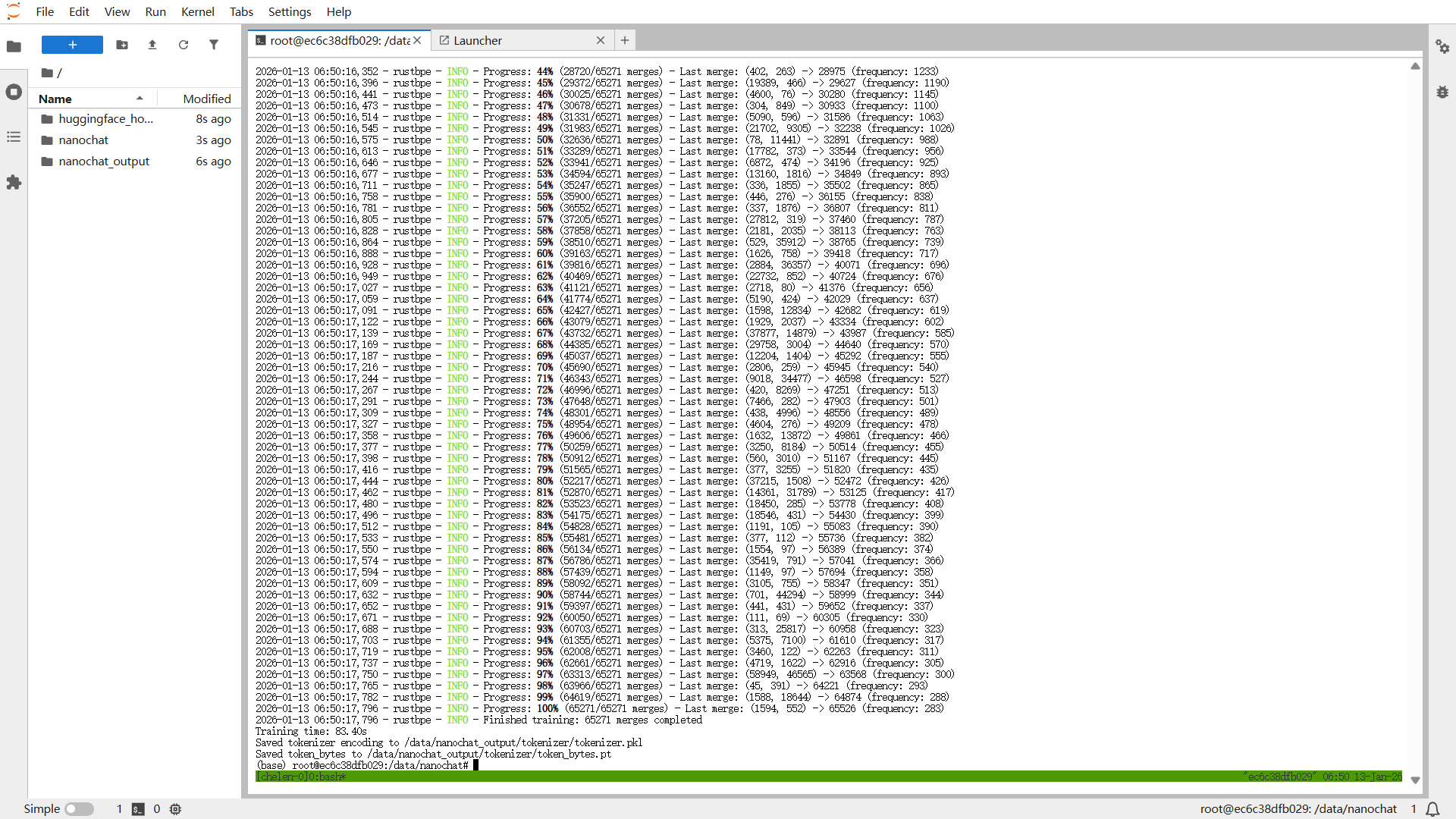Click the JupyterLab logo icon

(x=14, y=11)
